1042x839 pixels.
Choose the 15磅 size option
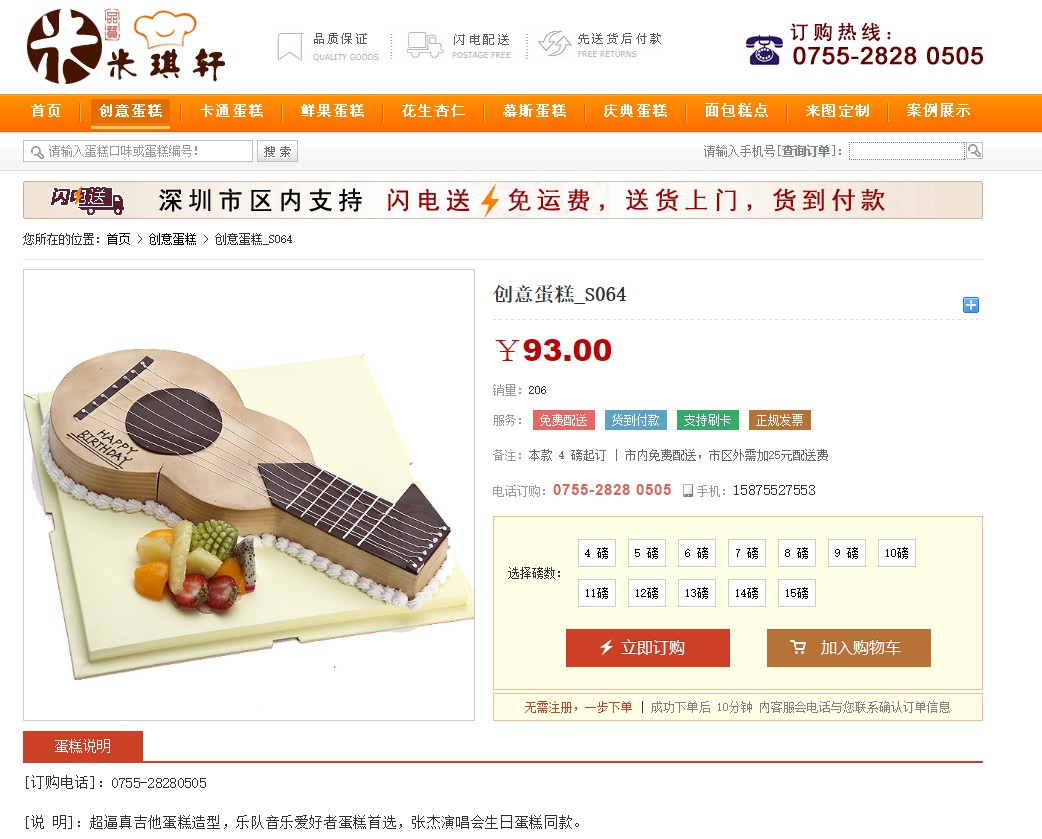coord(796,593)
